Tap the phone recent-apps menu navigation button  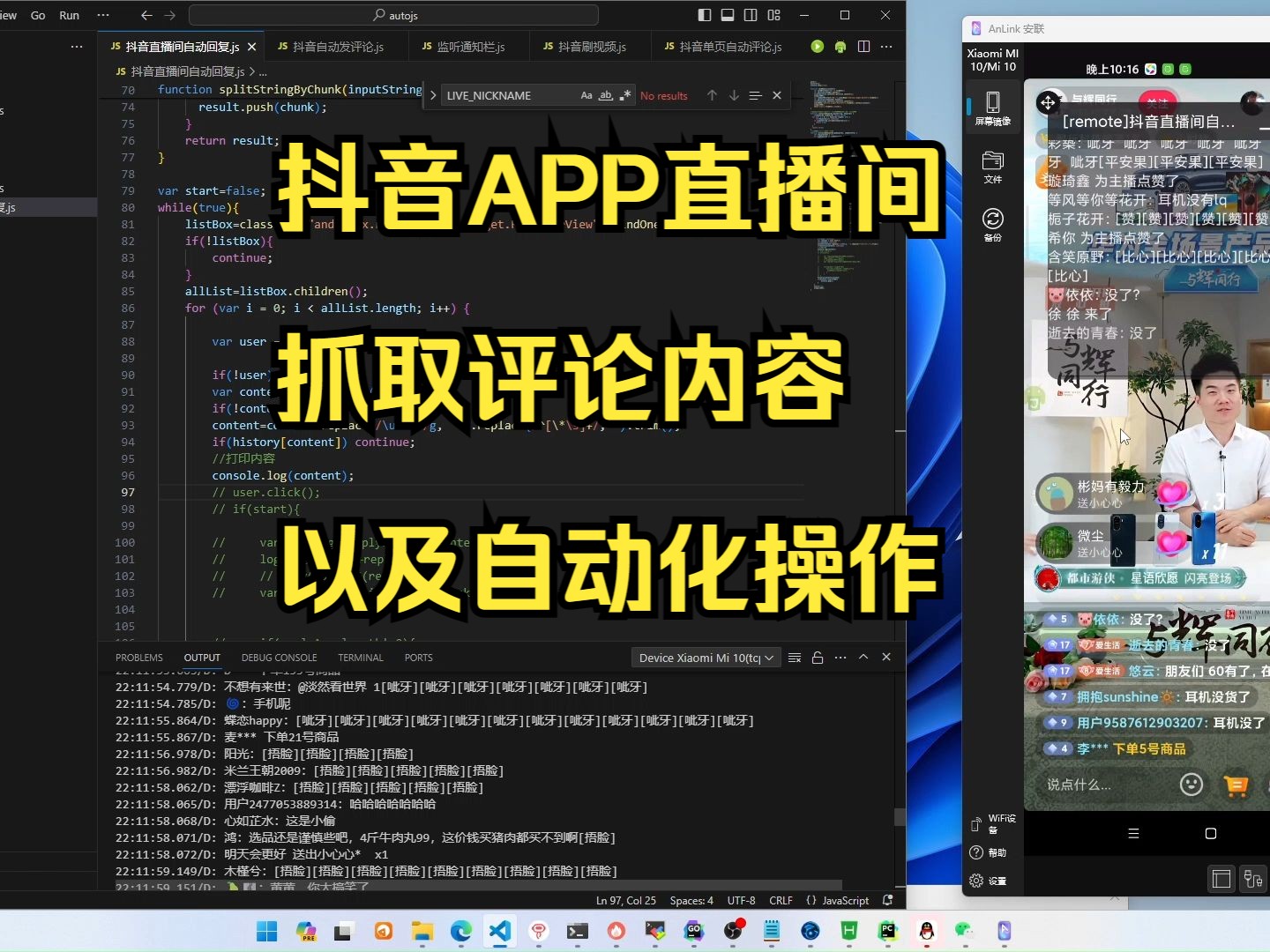pyautogui.click(x=1134, y=833)
